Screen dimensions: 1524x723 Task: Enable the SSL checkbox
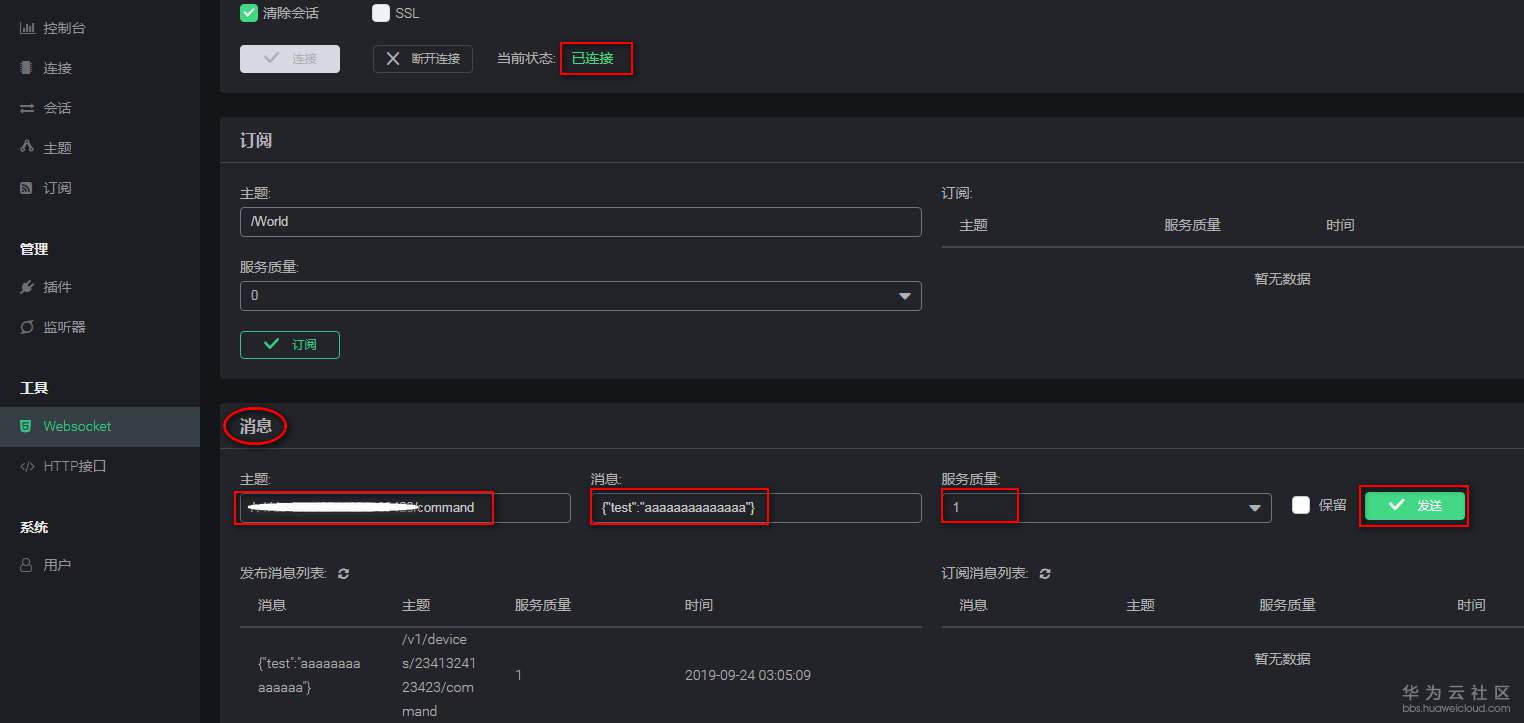380,13
